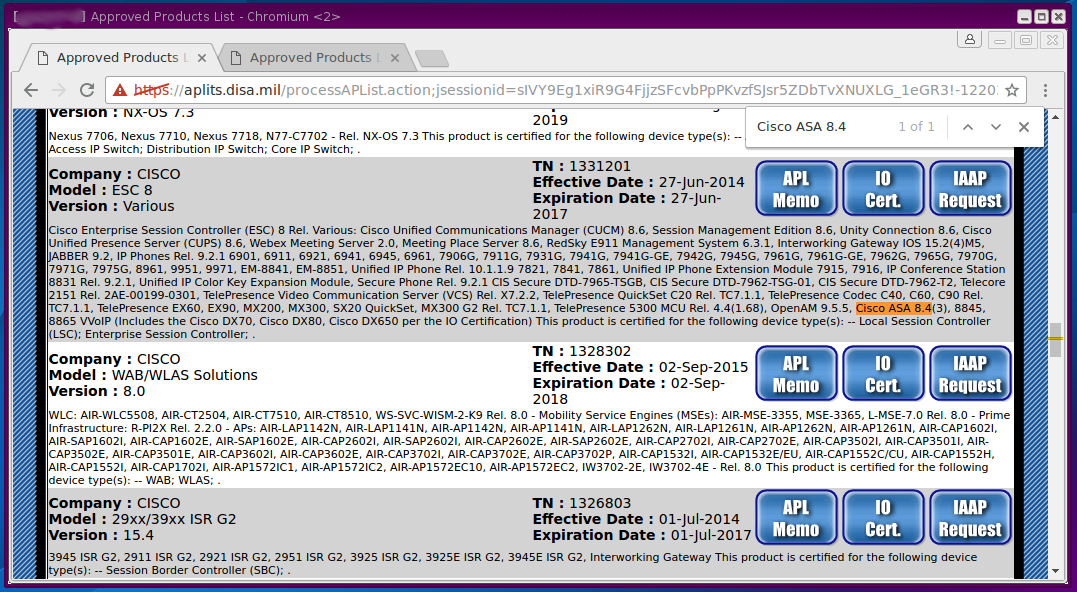Click the insecure HTTPS warning icon
Viewport: 1077px width, 592px height.
[x=120, y=90]
